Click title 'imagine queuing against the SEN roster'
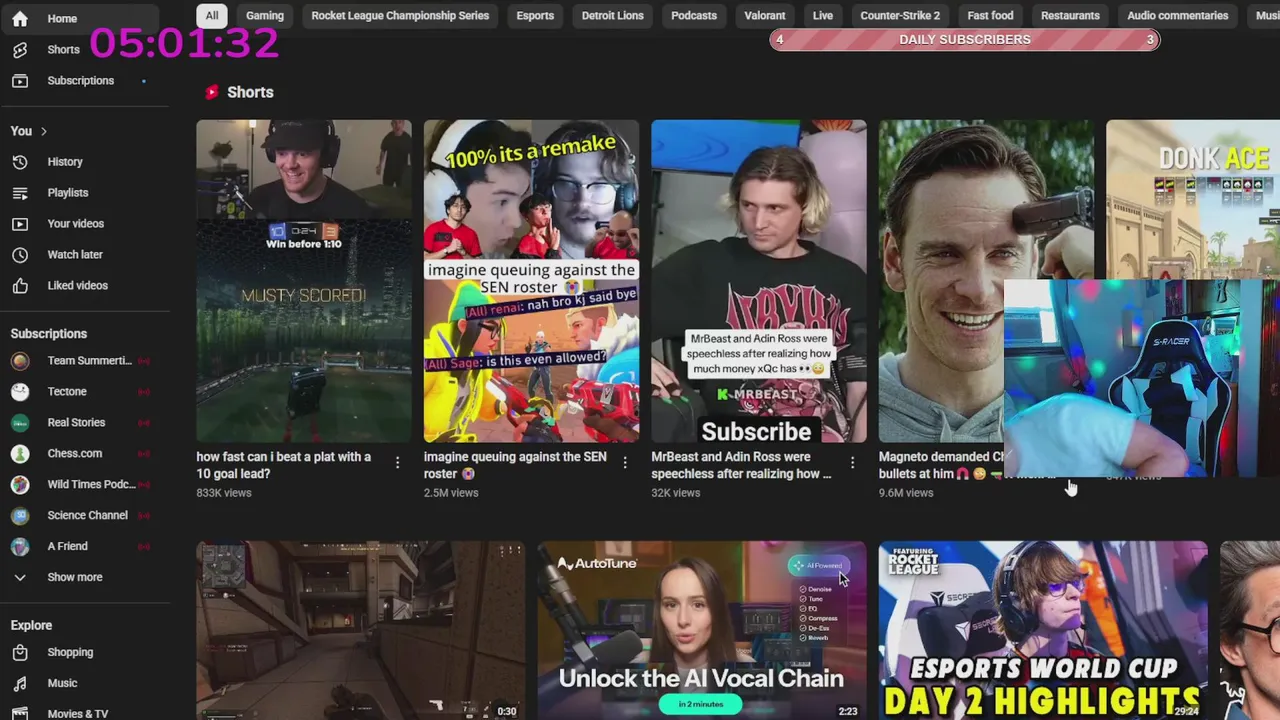Image resolution: width=1280 pixels, height=720 pixels. tap(515, 465)
